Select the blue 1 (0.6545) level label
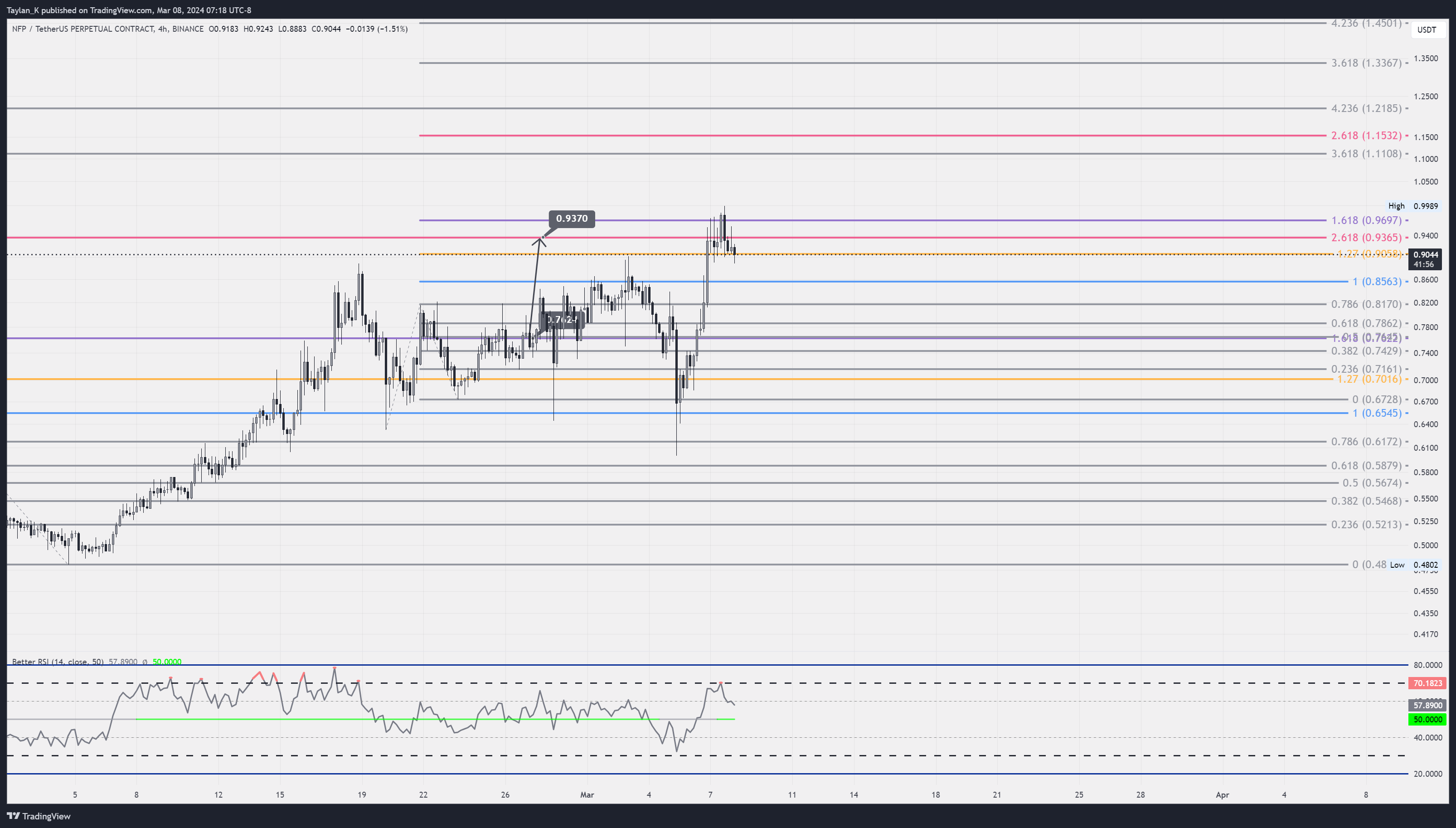Image resolution: width=1456 pixels, height=828 pixels. pyautogui.click(x=1377, y=413)
